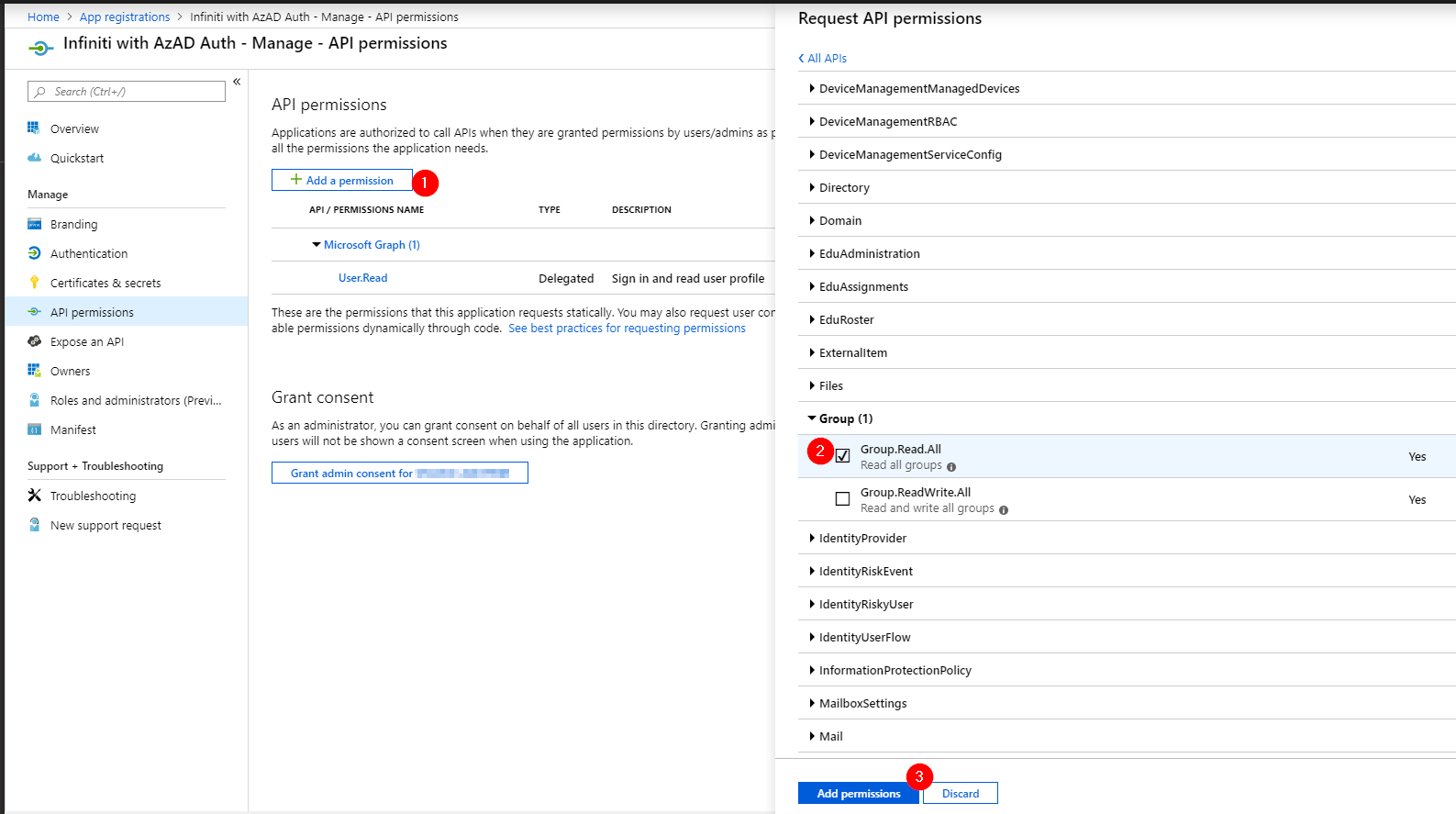This screenshot has height=814, width=1456.
Task: Click the Certificates & secrets key icon
Action: click(x=34, y=283)
